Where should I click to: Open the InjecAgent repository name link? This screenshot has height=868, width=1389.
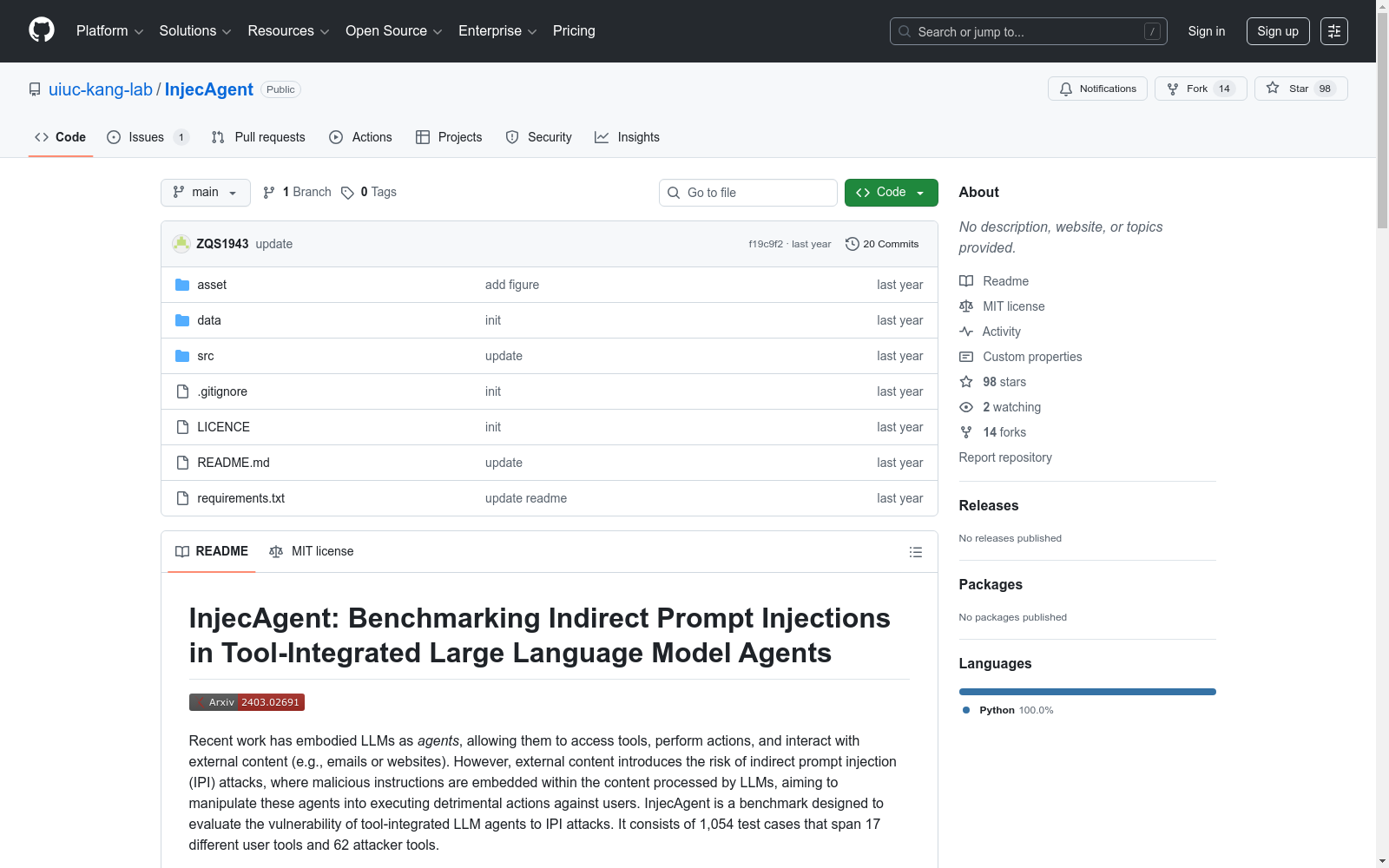[209, 89]
